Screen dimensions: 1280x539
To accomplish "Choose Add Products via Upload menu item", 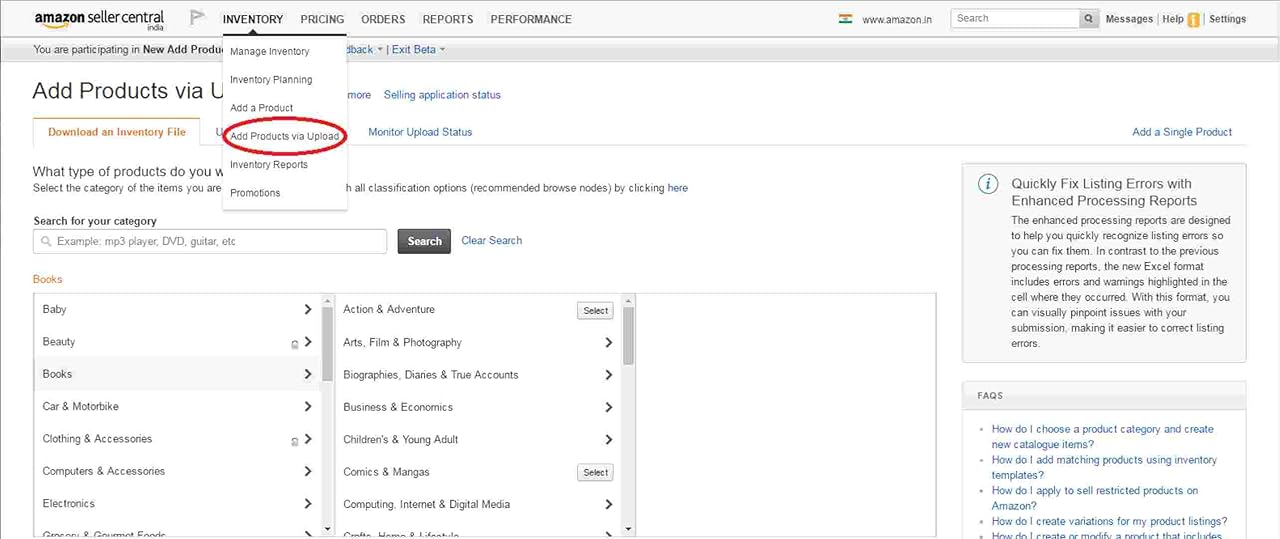I will click(285, 136).
